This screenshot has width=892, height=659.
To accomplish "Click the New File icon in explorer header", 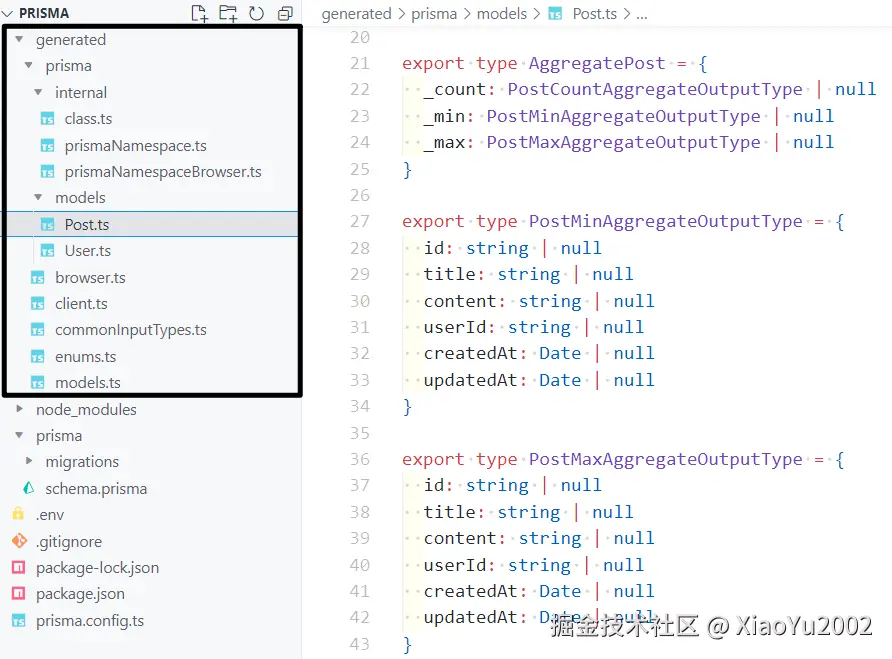I will pyautogui.click(x=199, y=13).
